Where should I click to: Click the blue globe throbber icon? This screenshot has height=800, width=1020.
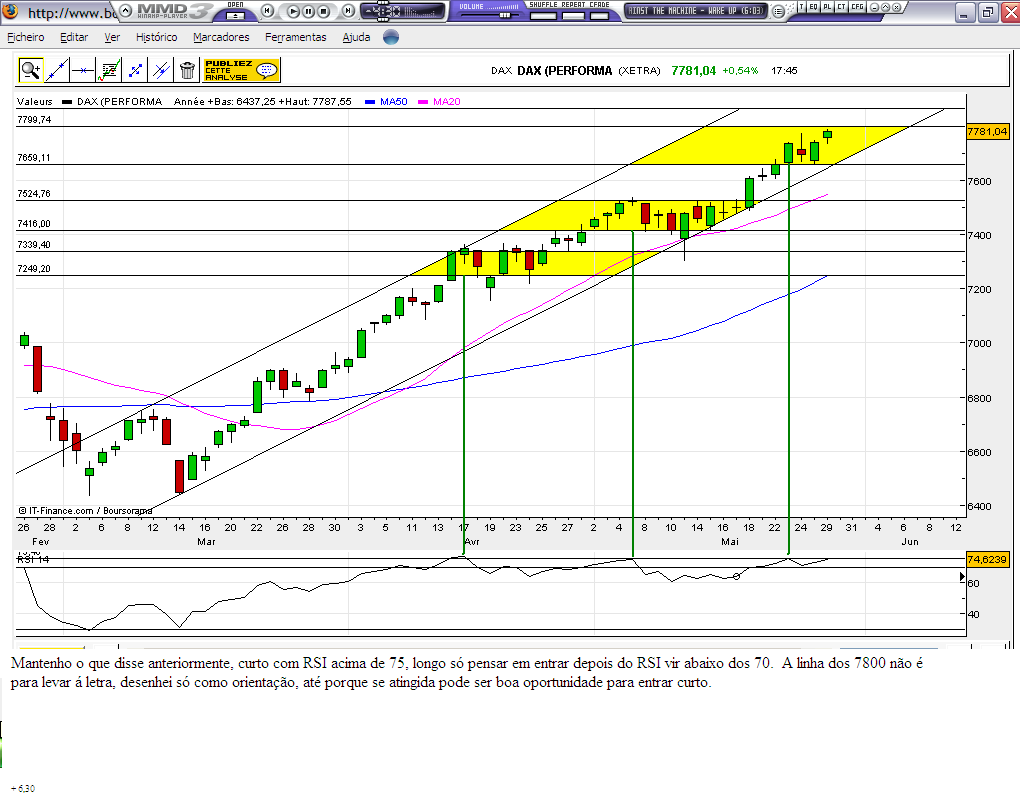pyautogui.click(x=391, y=37)
